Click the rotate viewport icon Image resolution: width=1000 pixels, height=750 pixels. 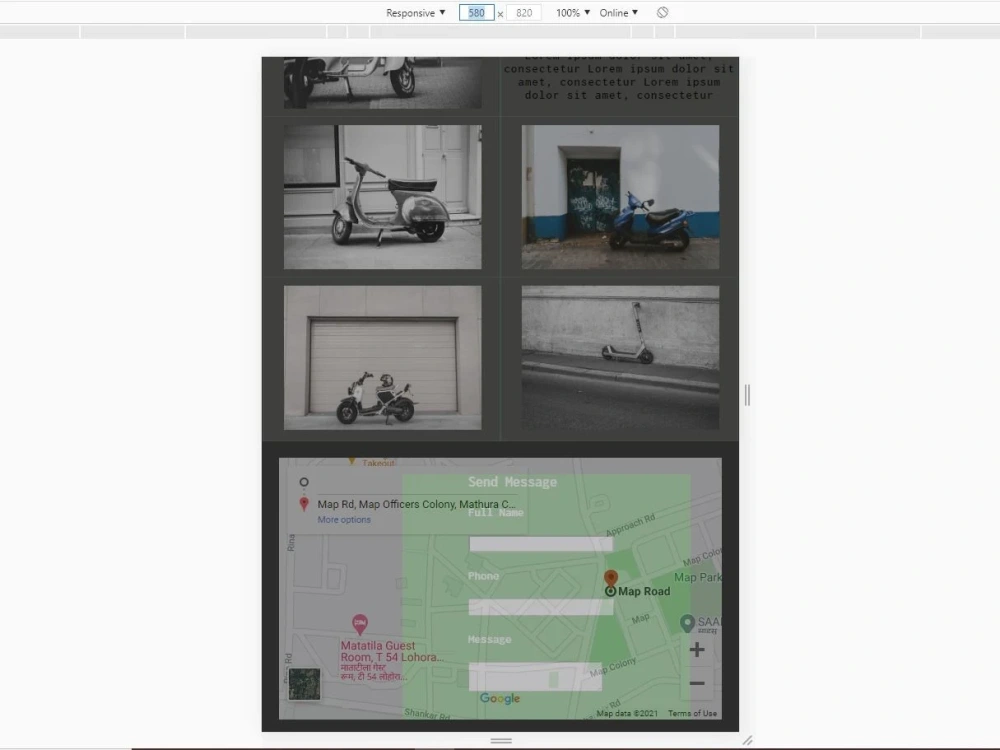coord(663,12)
